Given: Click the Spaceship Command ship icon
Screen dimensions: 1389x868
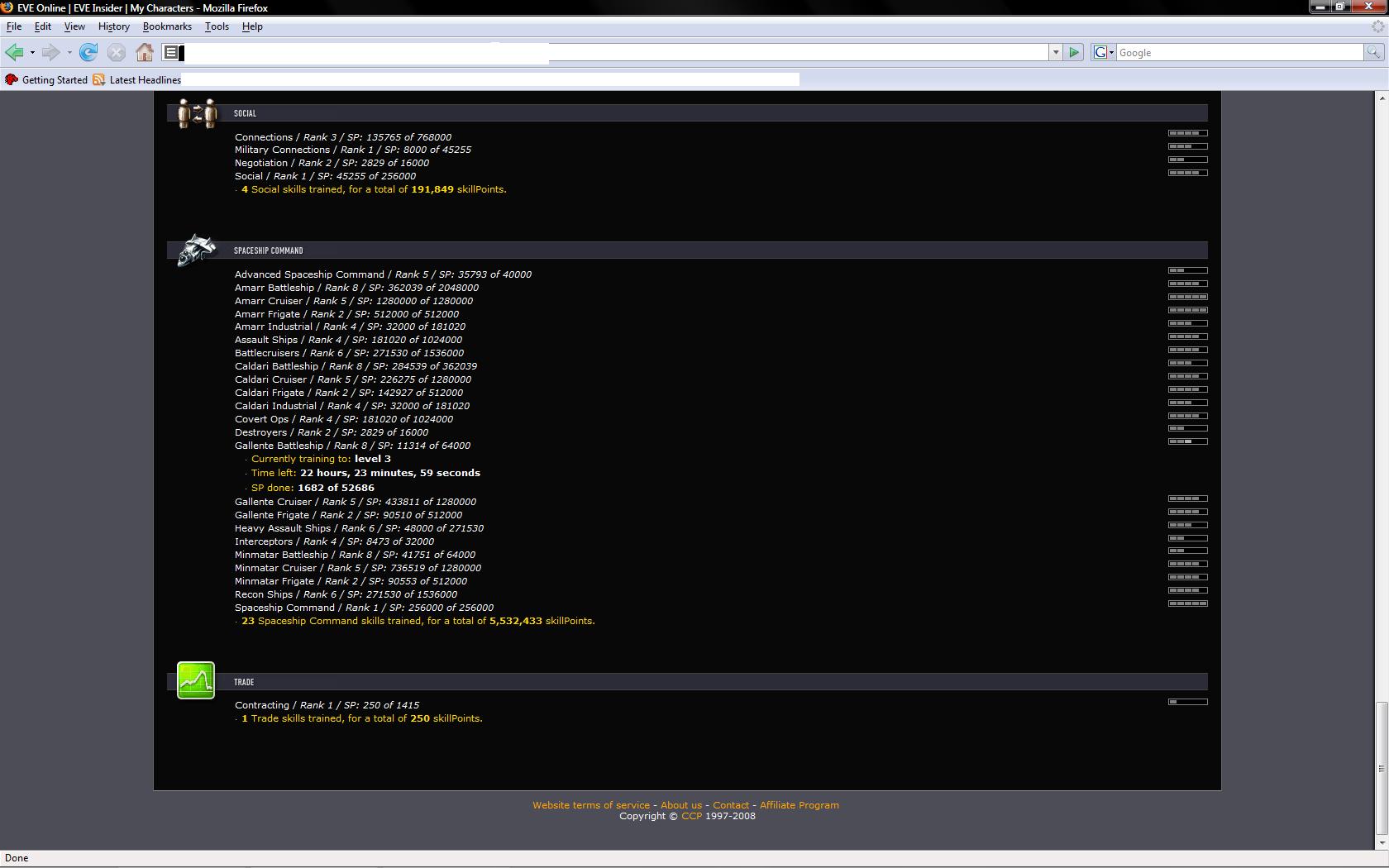Looking at the screenshot, I should [x=197, y=250].
